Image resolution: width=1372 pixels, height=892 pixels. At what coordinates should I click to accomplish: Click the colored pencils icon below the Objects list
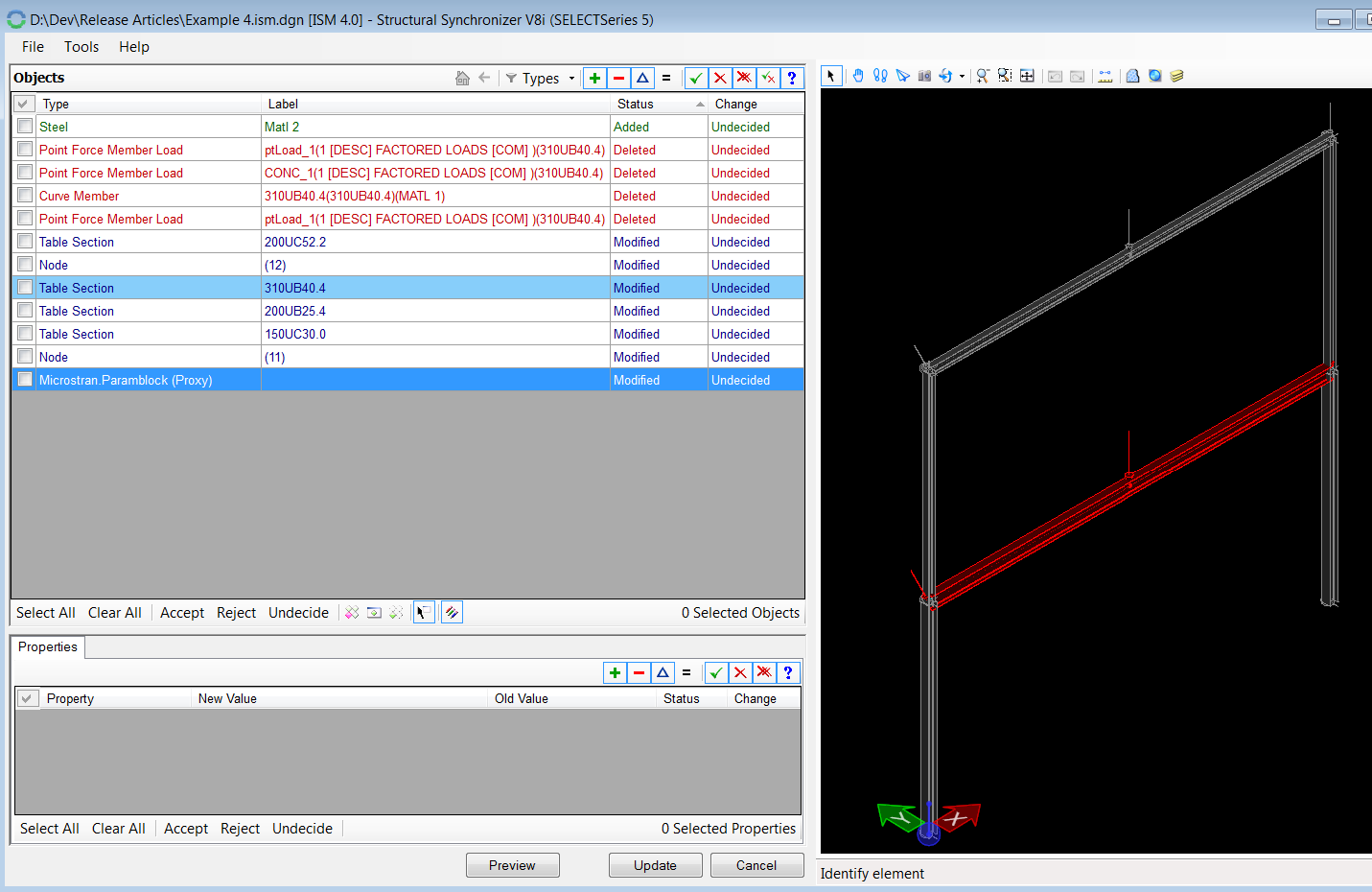coord(452,612)
